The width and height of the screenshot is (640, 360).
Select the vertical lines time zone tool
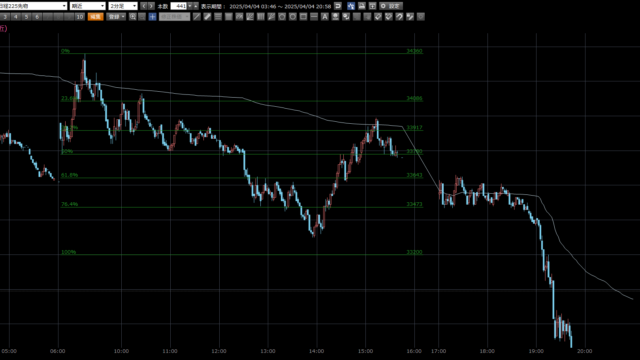click(260, 17)
